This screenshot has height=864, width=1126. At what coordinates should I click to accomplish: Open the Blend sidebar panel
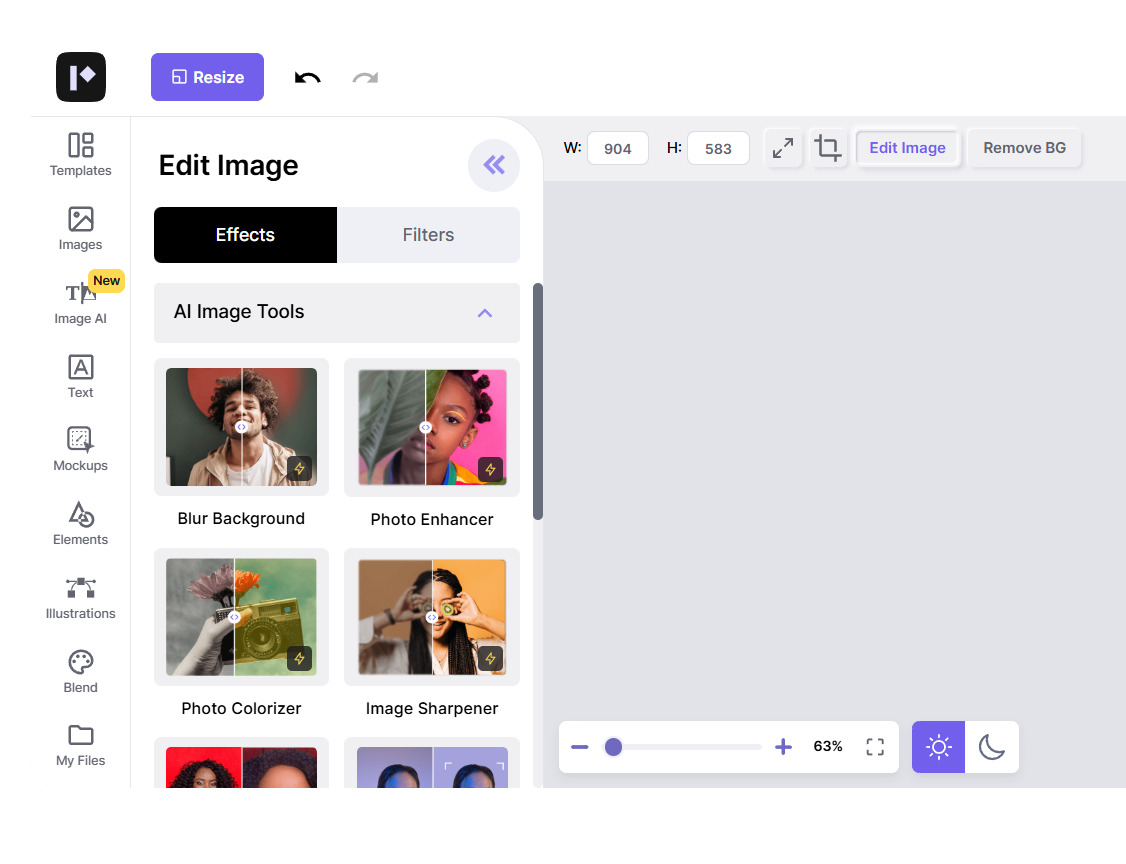[x=80, y=672]
